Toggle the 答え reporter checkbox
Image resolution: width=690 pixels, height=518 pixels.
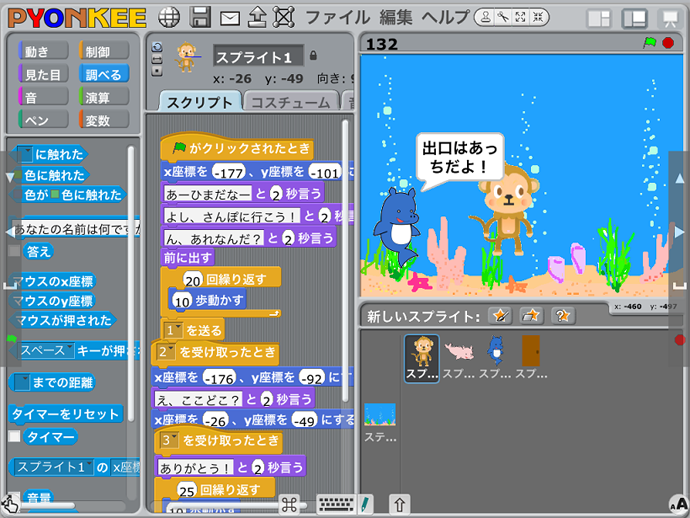pos(14,251)
